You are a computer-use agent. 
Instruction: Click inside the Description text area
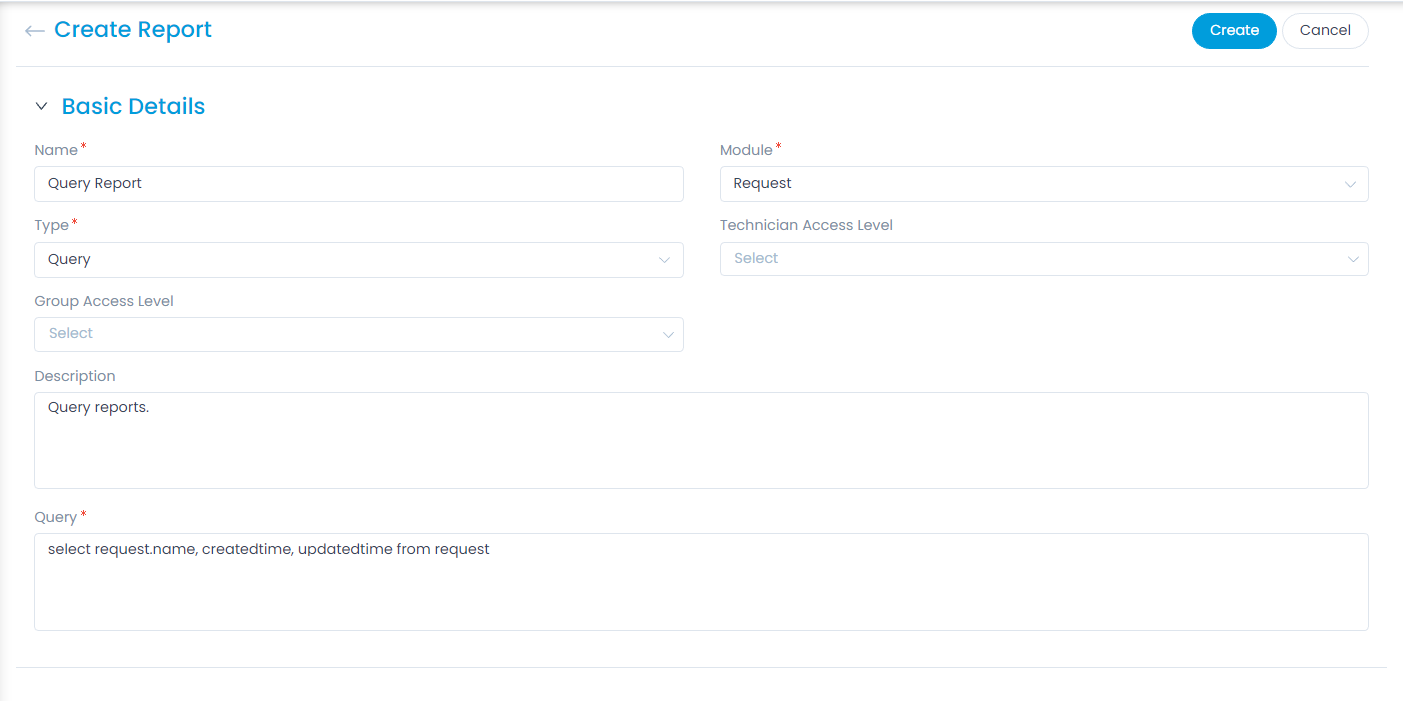pyautogui.click(x=701, y=440)
